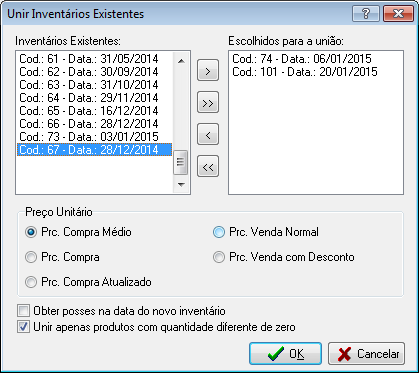Uncheck Unir apenas produtos com quantidade checkbox
This screenshot has width=419, height=373.
24,327
